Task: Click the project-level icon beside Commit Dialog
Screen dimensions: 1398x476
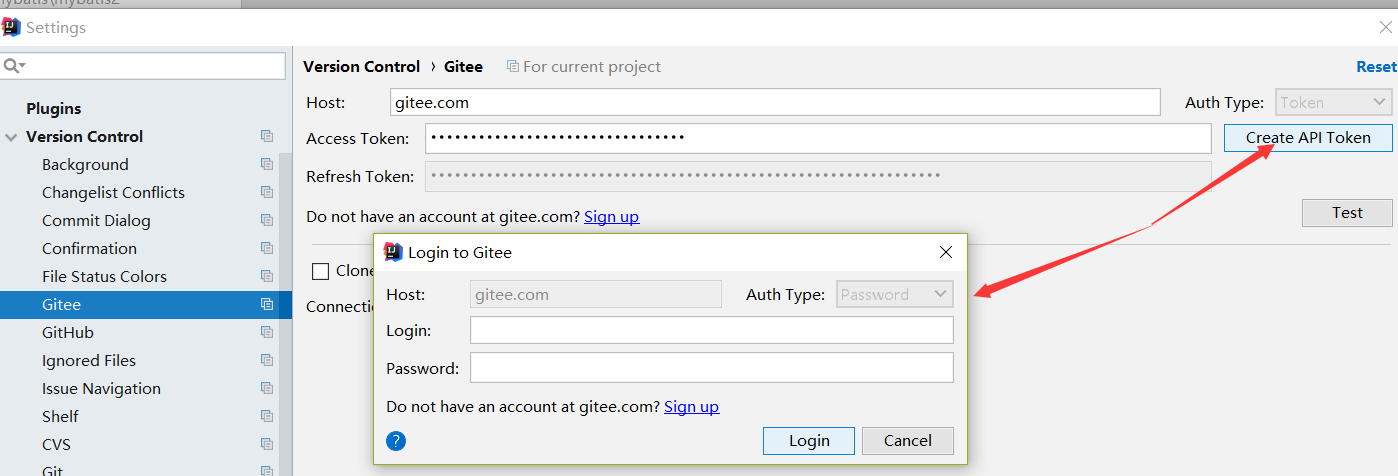Action: click(x=267, y=220)
